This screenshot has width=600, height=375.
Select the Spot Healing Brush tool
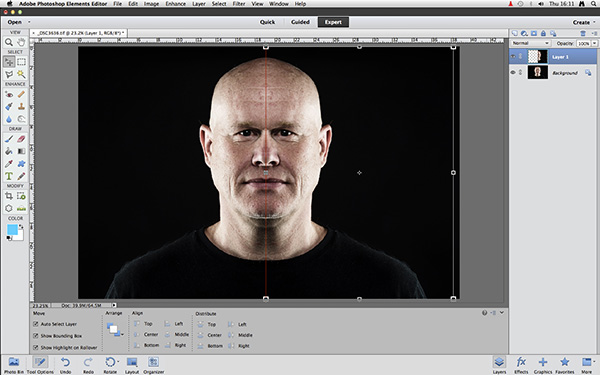pyautogui.click(x=21, y=94)
